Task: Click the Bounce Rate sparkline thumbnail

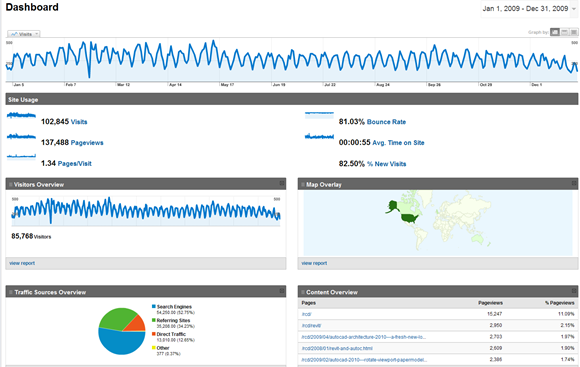Action: point(319,115)
